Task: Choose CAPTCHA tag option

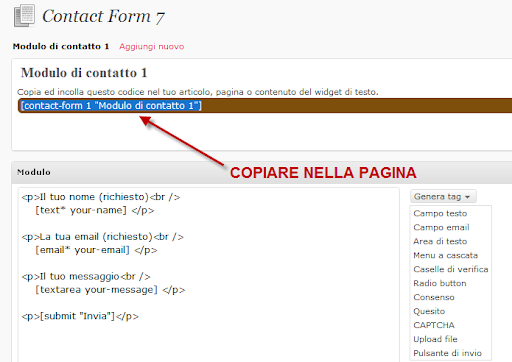Action: (x=434, y=325)
